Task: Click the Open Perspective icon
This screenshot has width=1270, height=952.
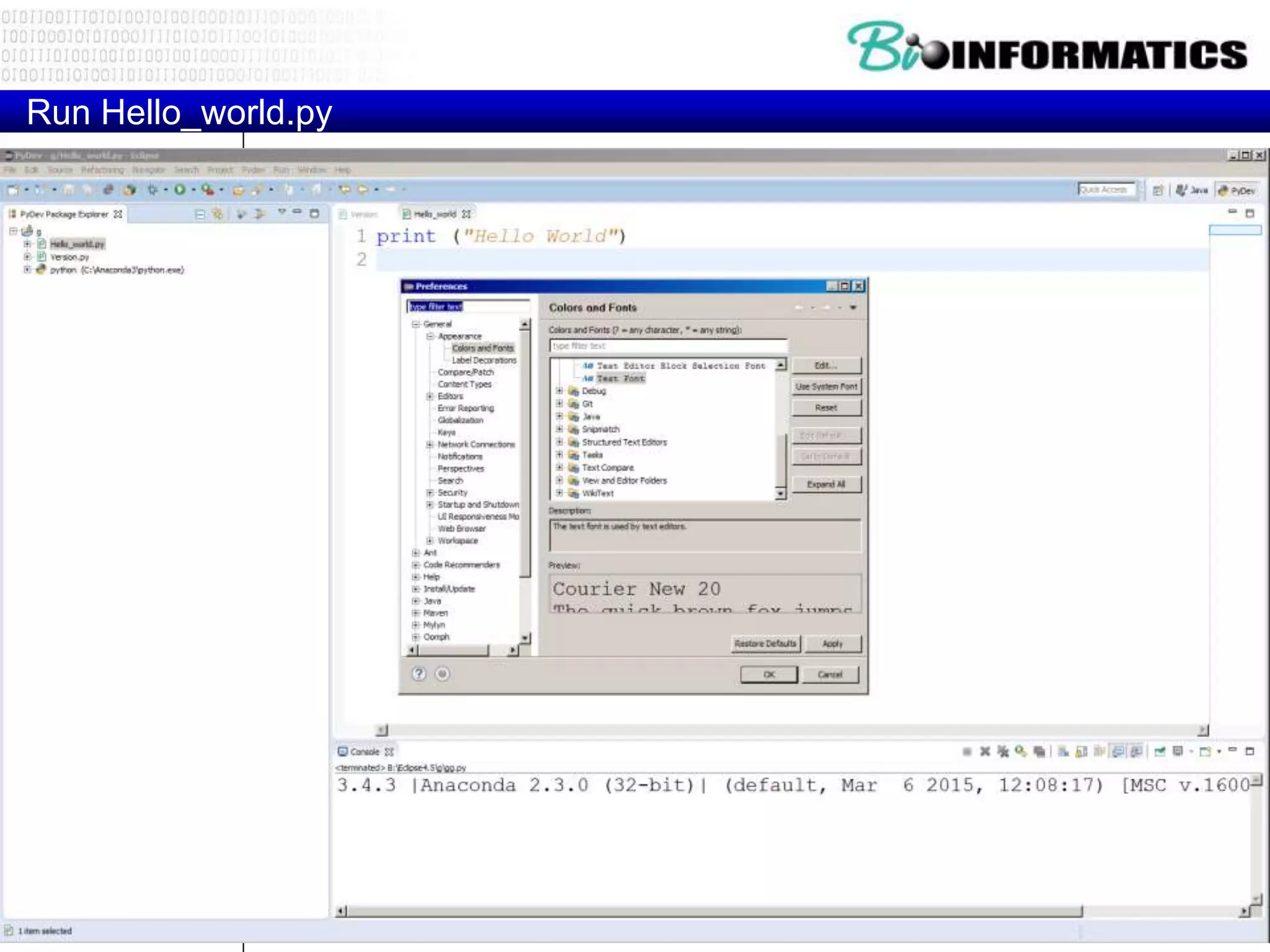Action: 1157,190
